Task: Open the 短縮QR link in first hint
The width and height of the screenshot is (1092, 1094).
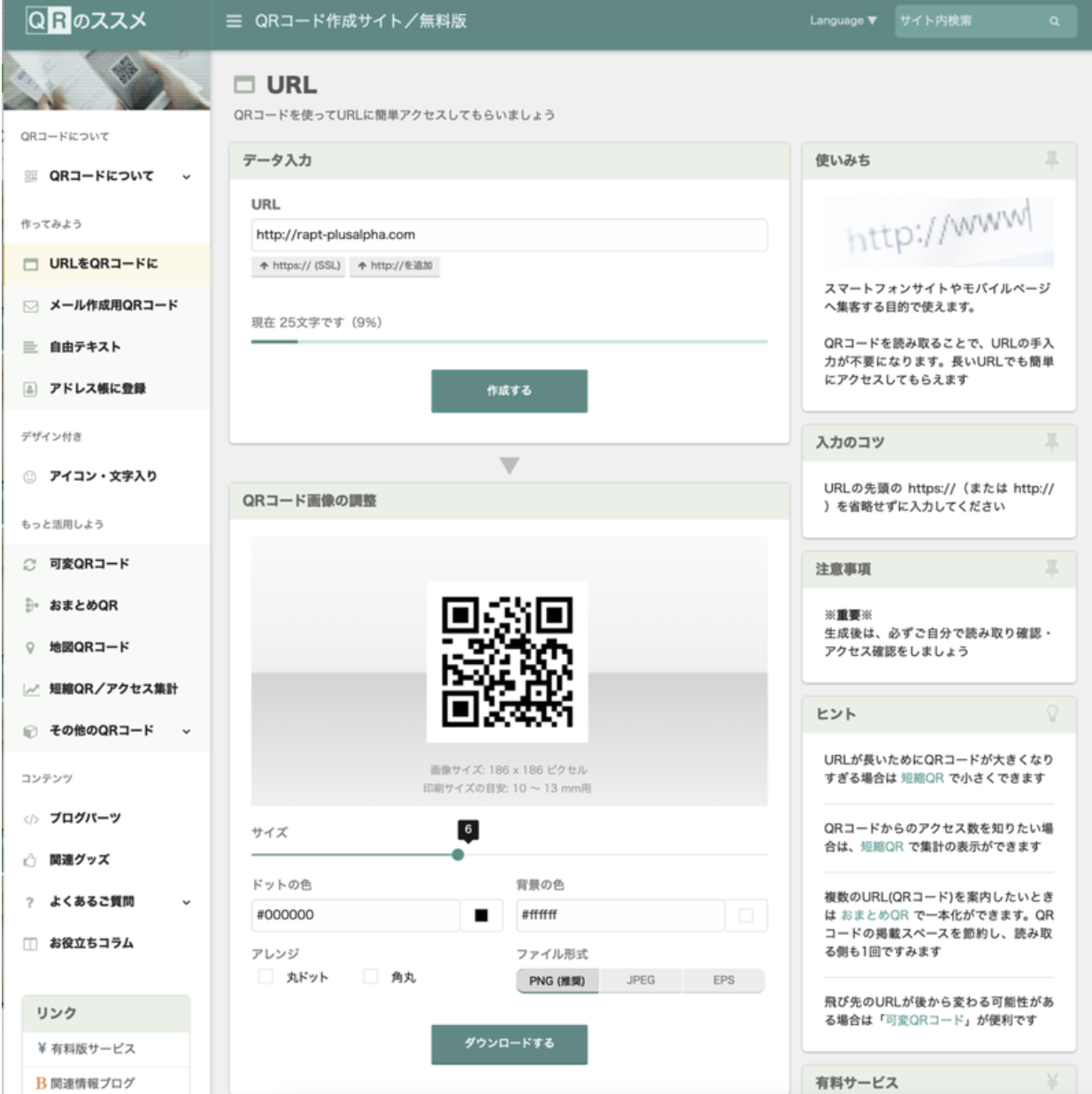Action: click(x=922, y=778)
